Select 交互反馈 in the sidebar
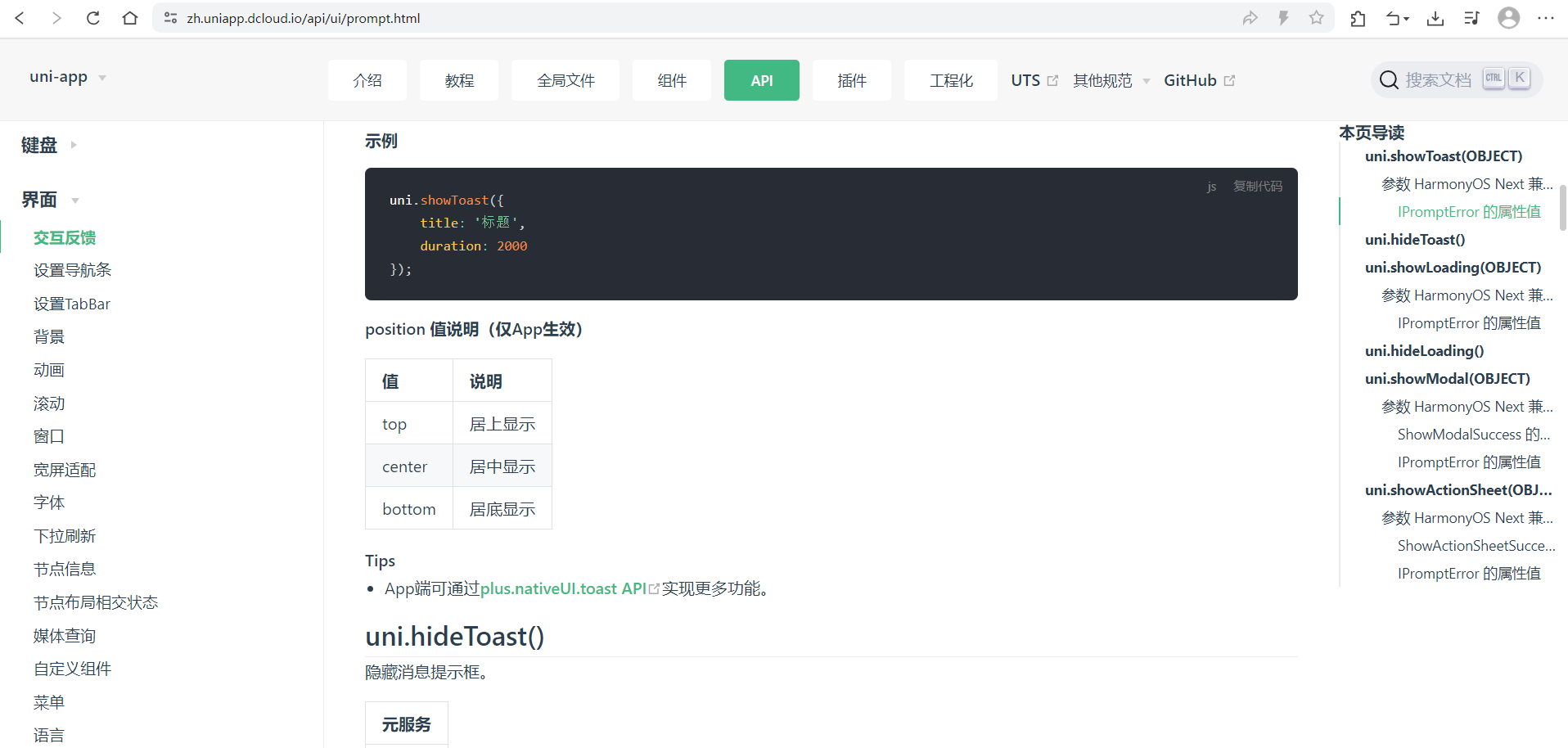This screenshot has width=1568, height=748. click(x=65, y=237)
